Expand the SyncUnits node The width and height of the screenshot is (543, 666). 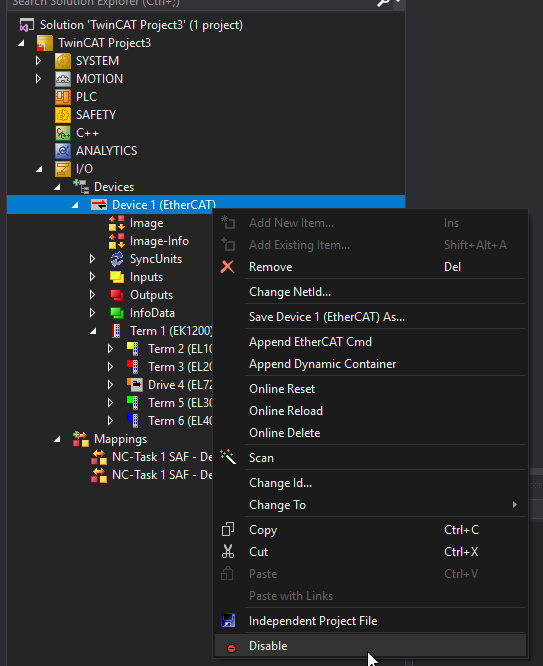(92, 259)
